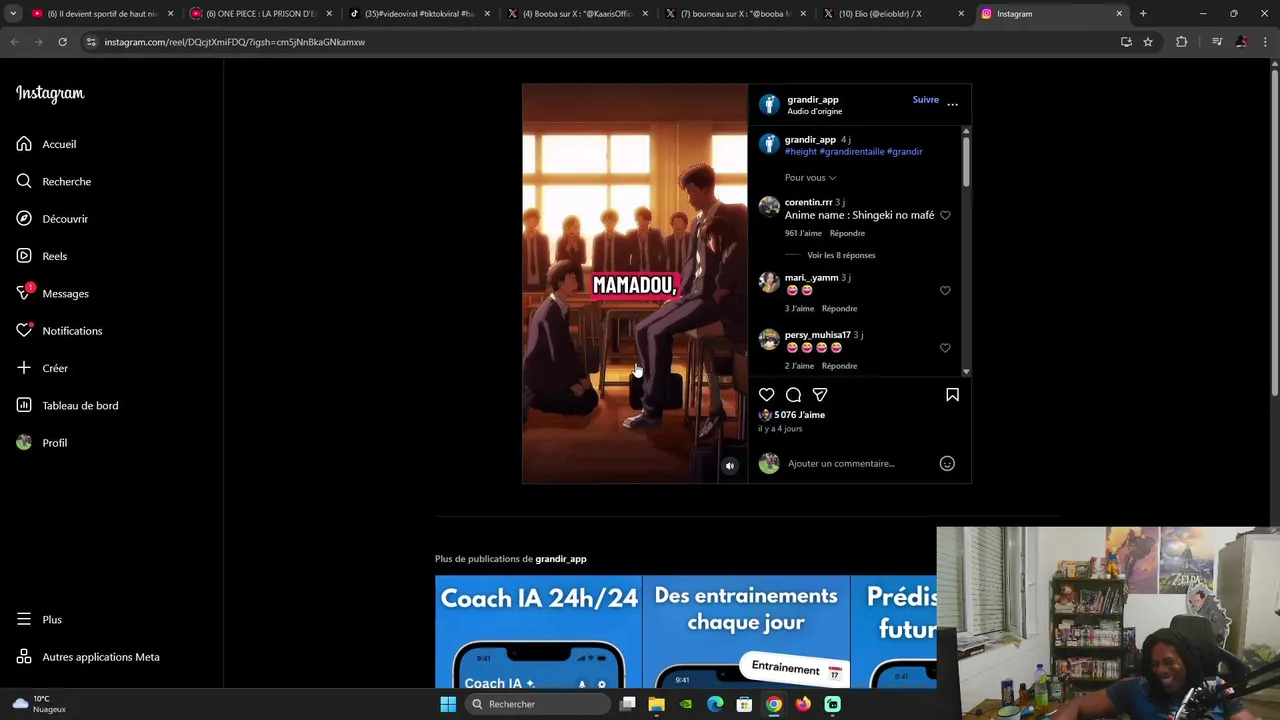Click 5 076 J'aime likes count
This screenshot has width=1280, height=720.
tap(799, 415)
